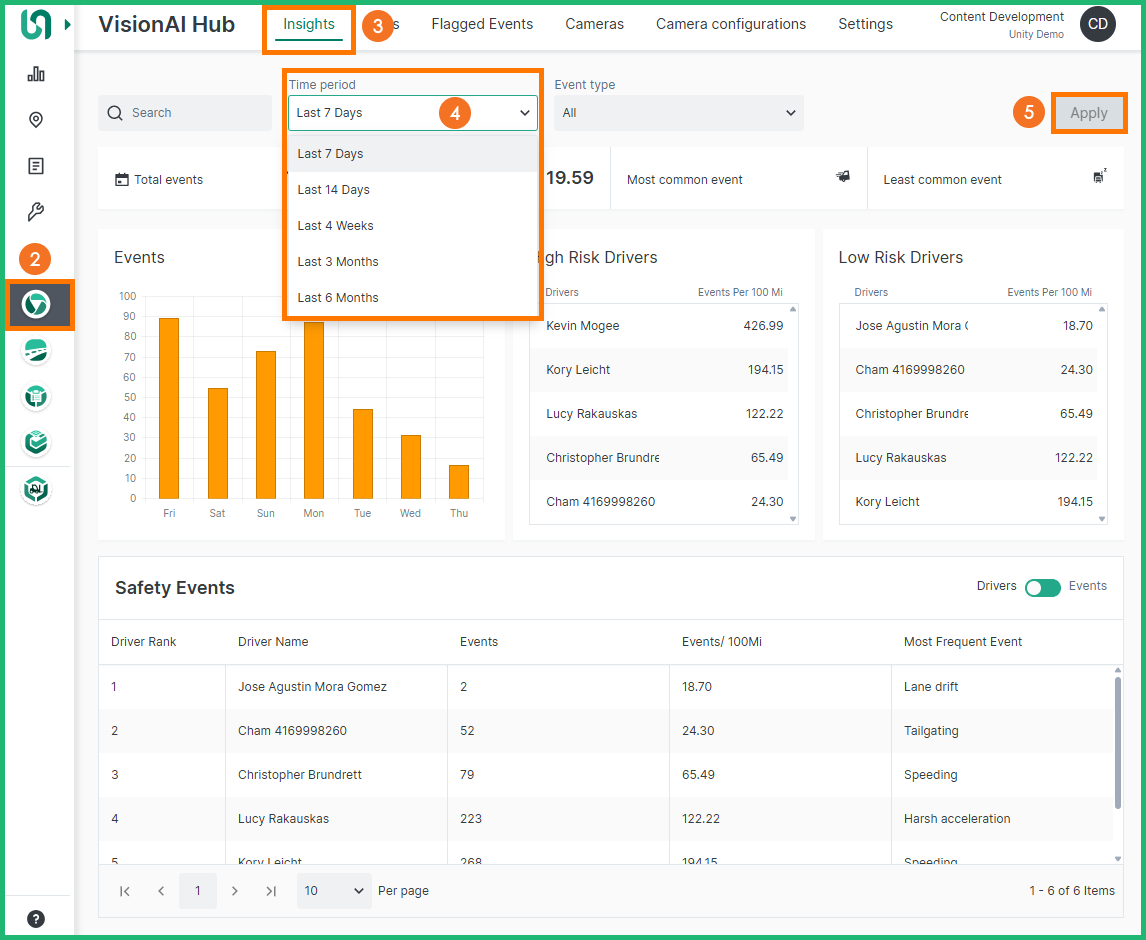Click the map location pin sidebar icon
The width and height of the screenshot is (1146, 940).
click(36, 120)
